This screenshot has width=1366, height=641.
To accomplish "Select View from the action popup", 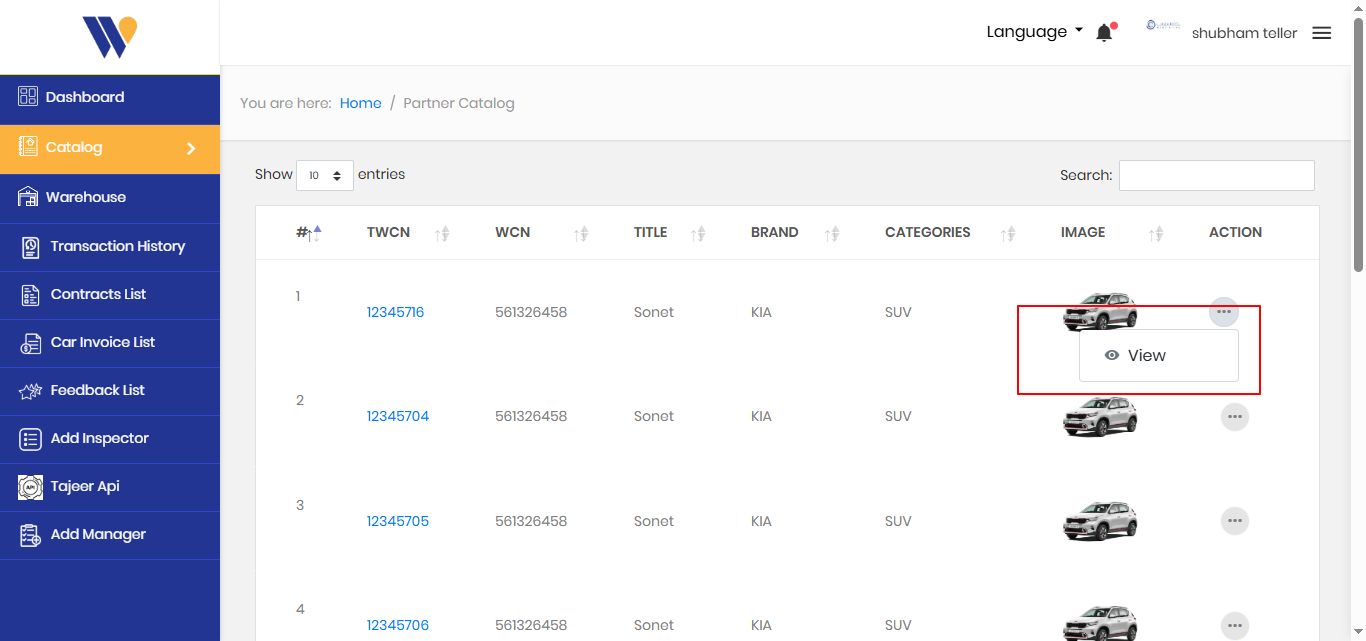I will pyautogui.click(x=1146, y=355).
